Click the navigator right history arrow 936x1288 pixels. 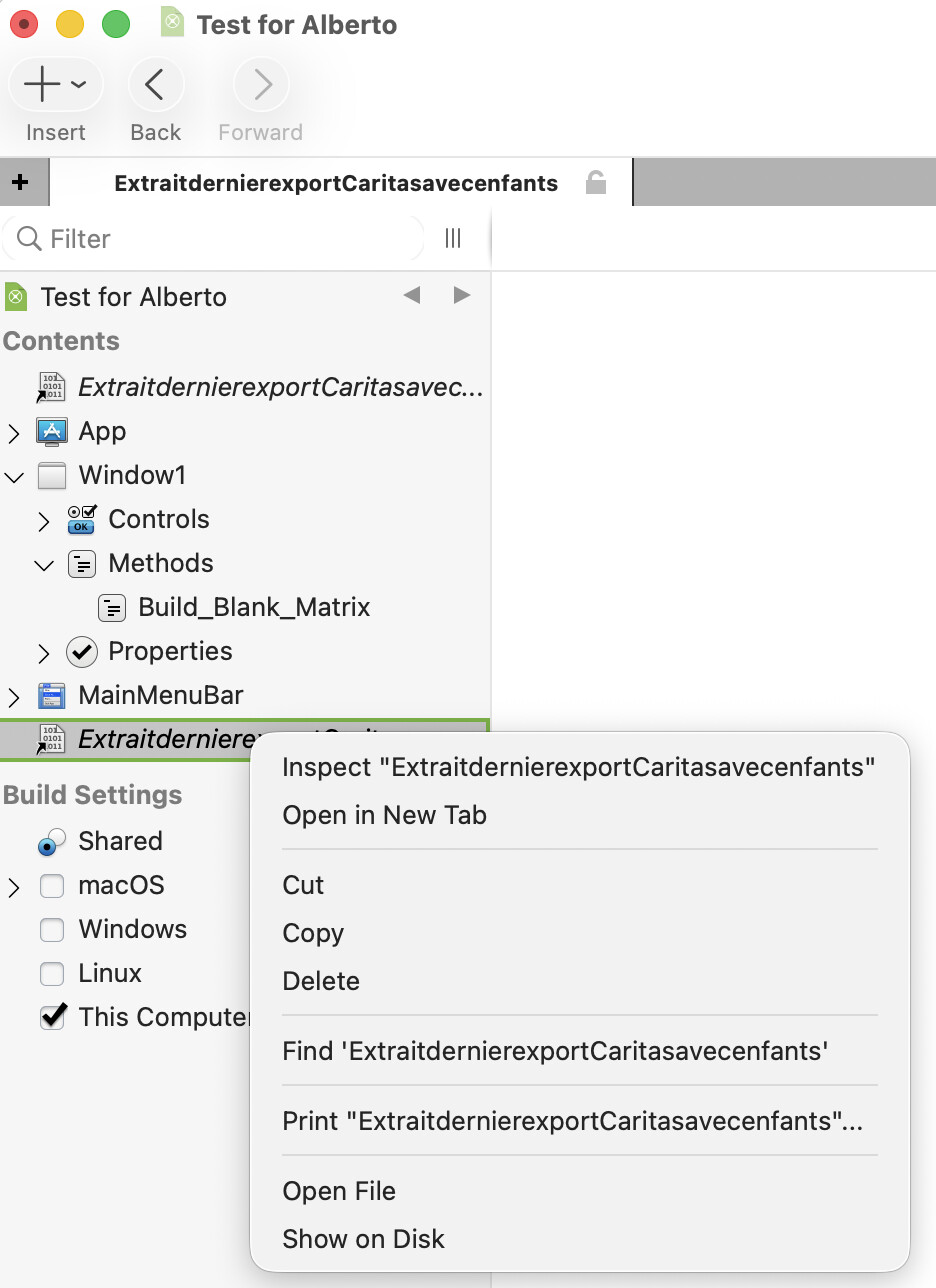461,296
